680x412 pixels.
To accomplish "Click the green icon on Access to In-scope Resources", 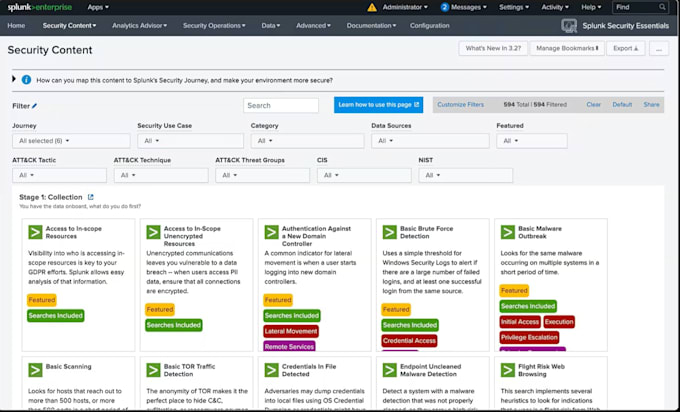I will pos(35,232).
